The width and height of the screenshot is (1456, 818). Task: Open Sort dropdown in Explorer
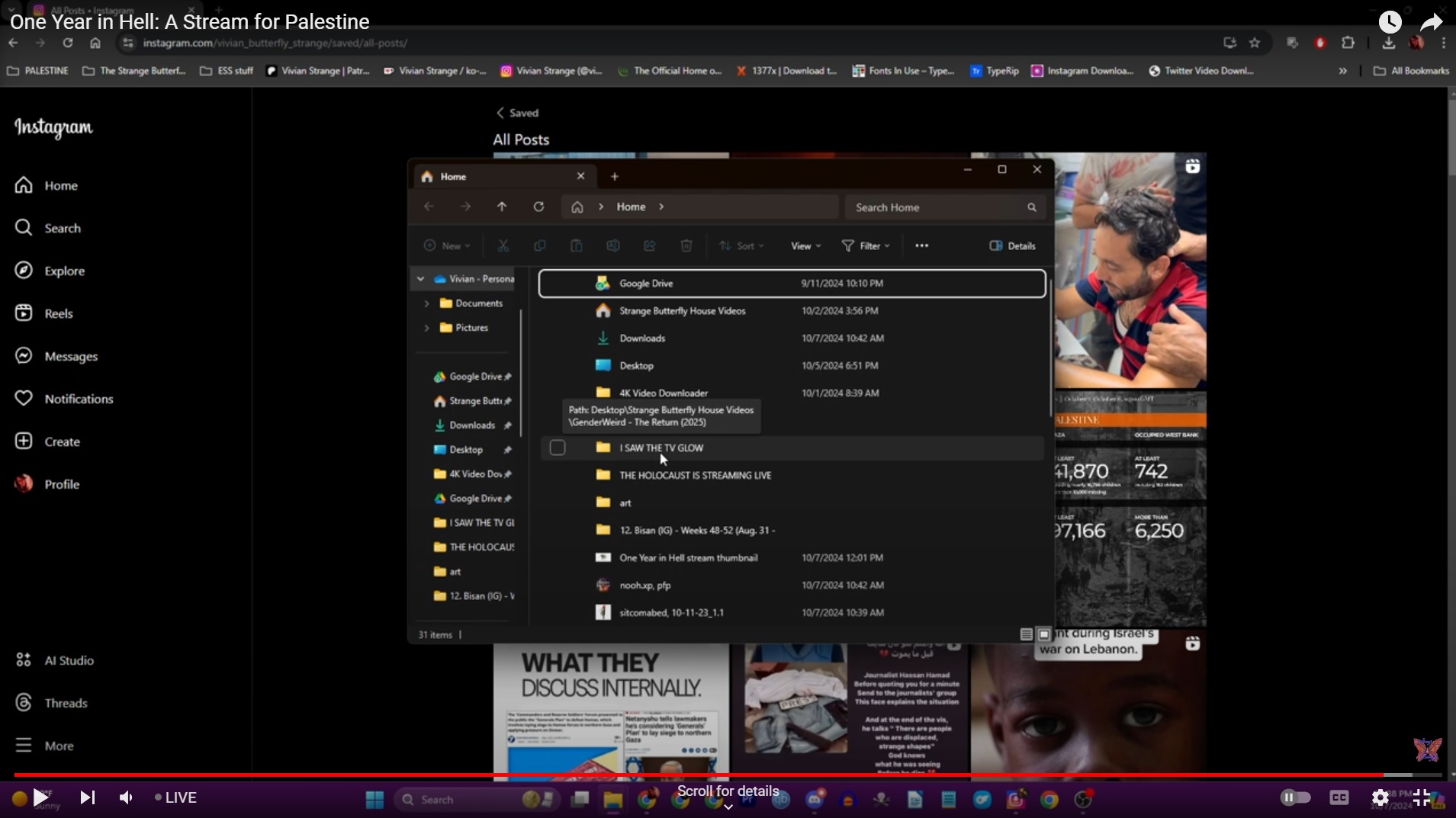tap(741, 245)
